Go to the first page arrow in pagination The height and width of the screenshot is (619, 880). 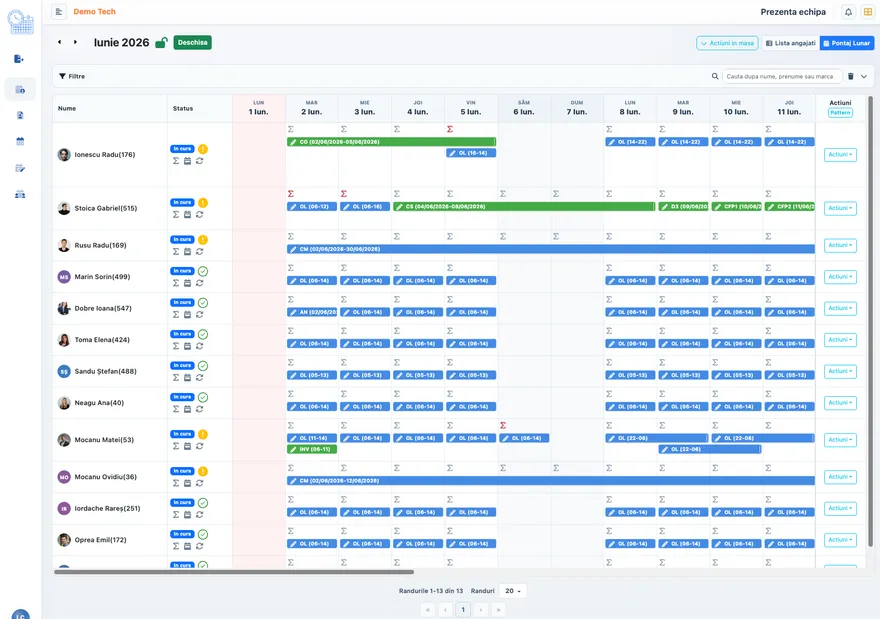point(428,609)
